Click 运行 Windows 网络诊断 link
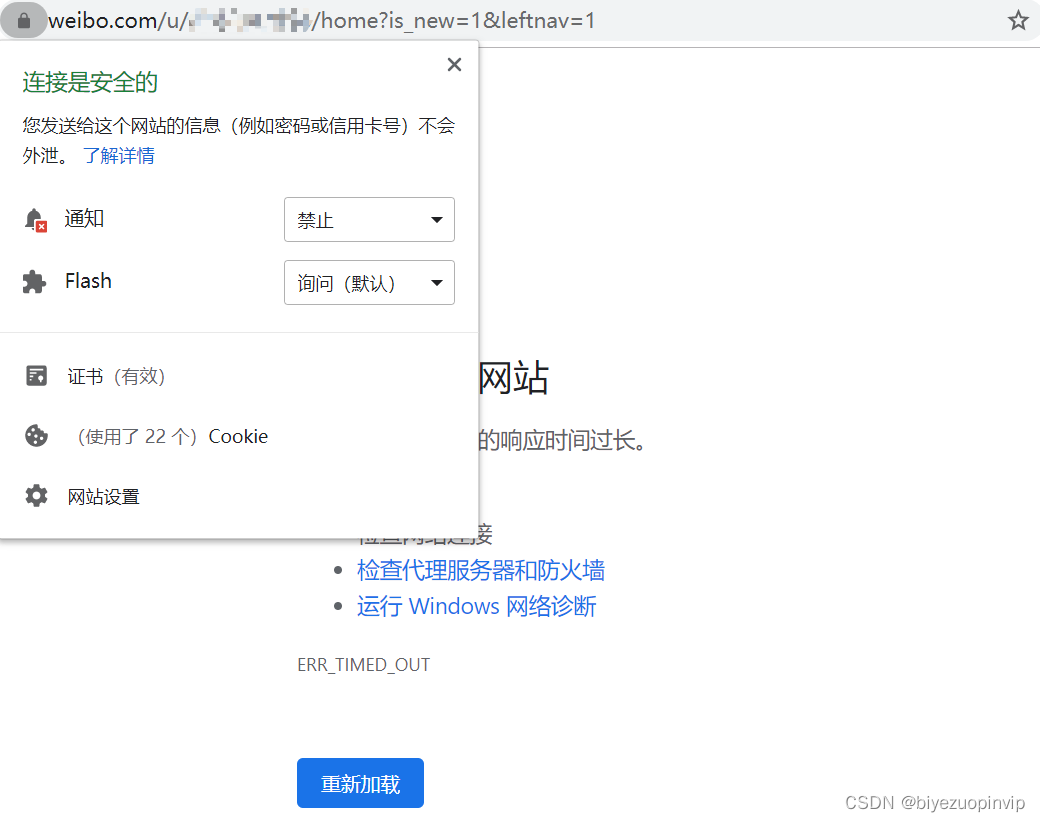 (476, 606)
